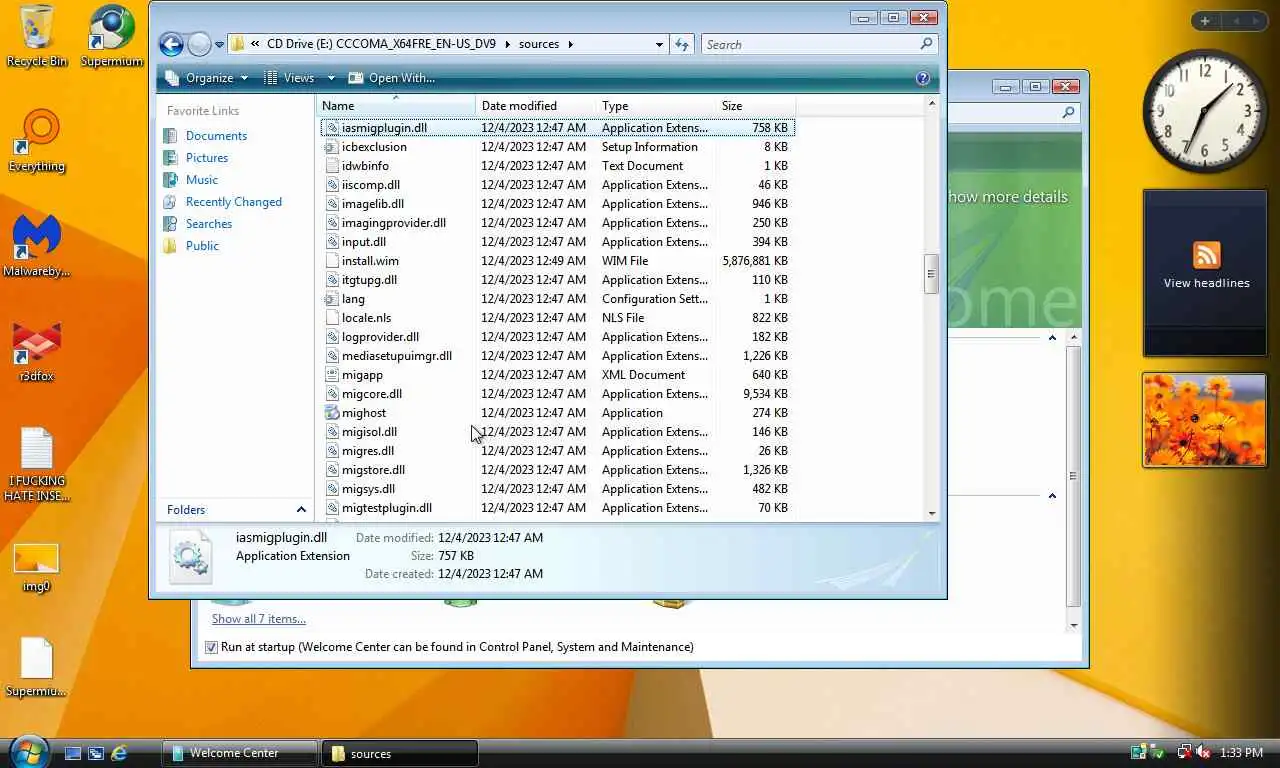This screenshot has height=768, width=1280.
Task: Open Malwarebytes desktop shortcut
Action: 37,246
